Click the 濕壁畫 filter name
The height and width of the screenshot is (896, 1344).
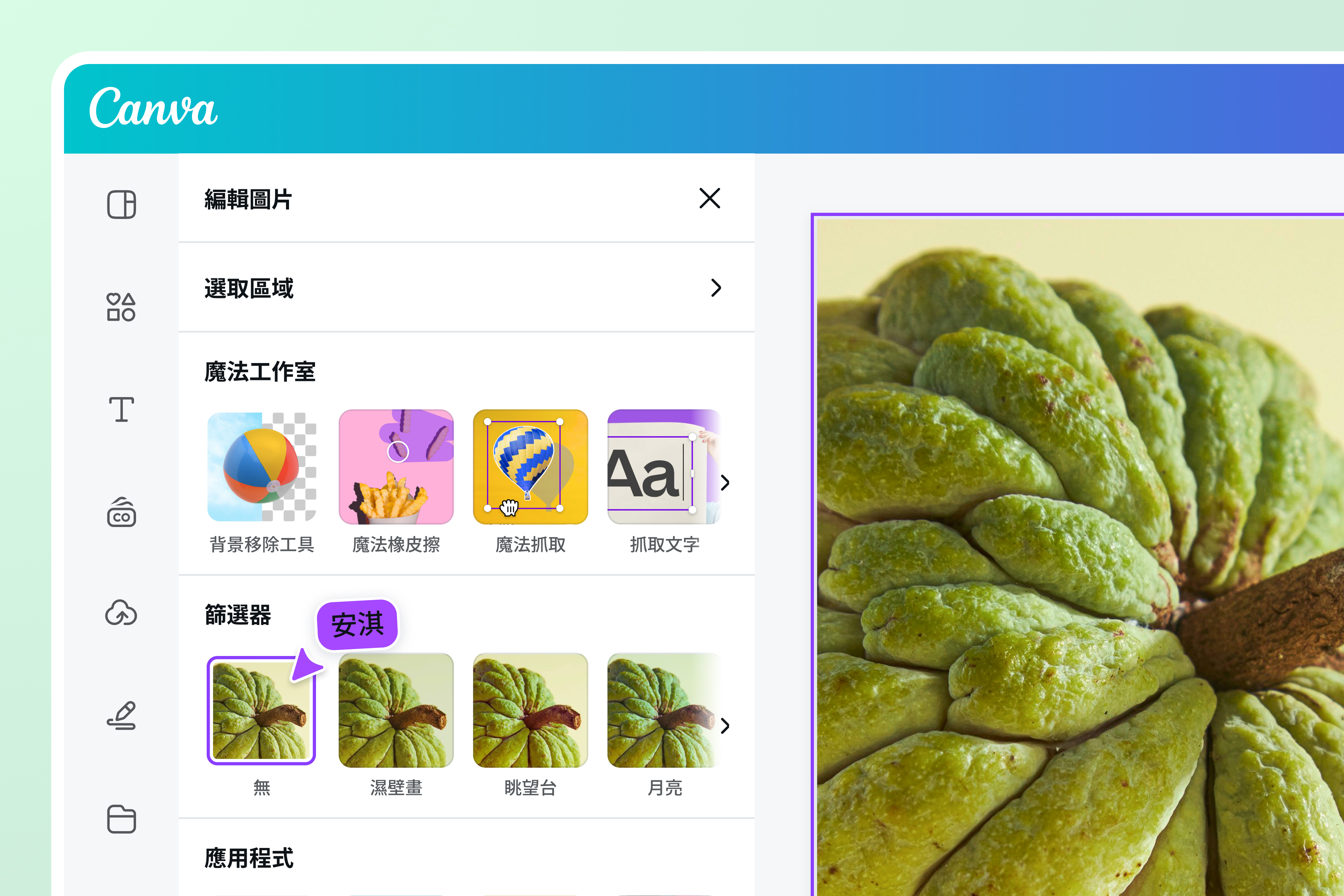pos(396,788)
